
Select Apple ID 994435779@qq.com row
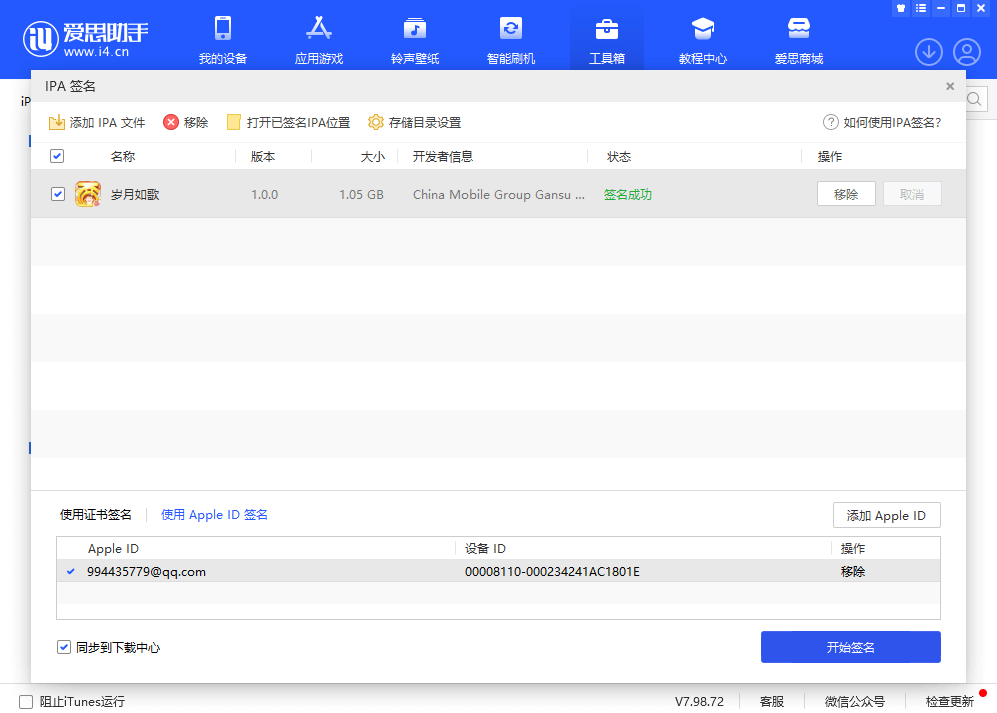point(498,571)
